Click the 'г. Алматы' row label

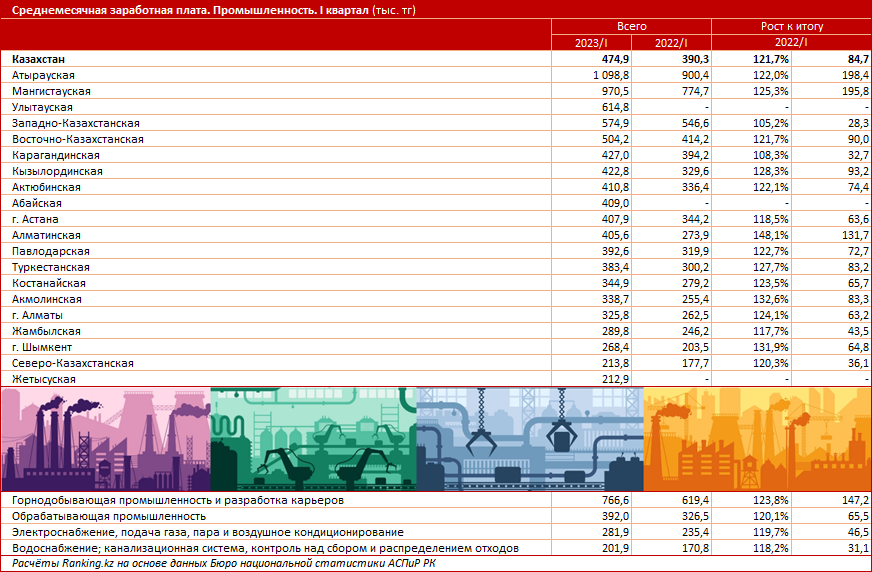coord(37,315)
